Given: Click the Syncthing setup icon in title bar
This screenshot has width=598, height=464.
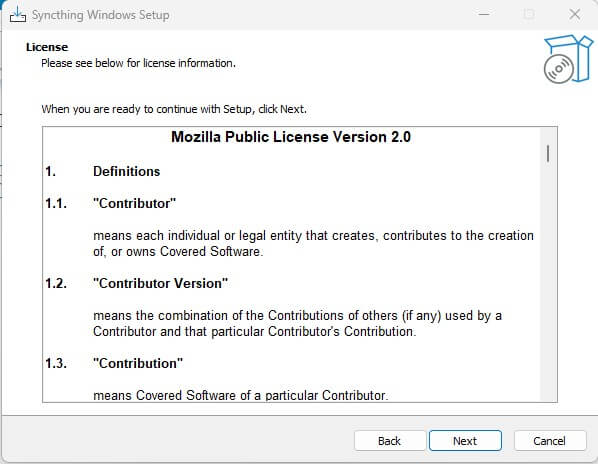Looking at the screenshot, I should tap(18, 15).
